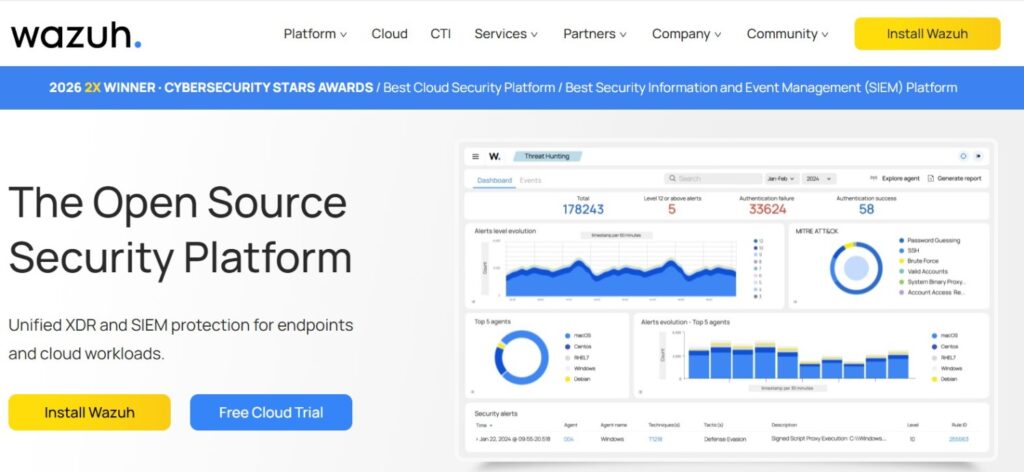Click macOS legend in Top 5 agents card

[579, 336]
